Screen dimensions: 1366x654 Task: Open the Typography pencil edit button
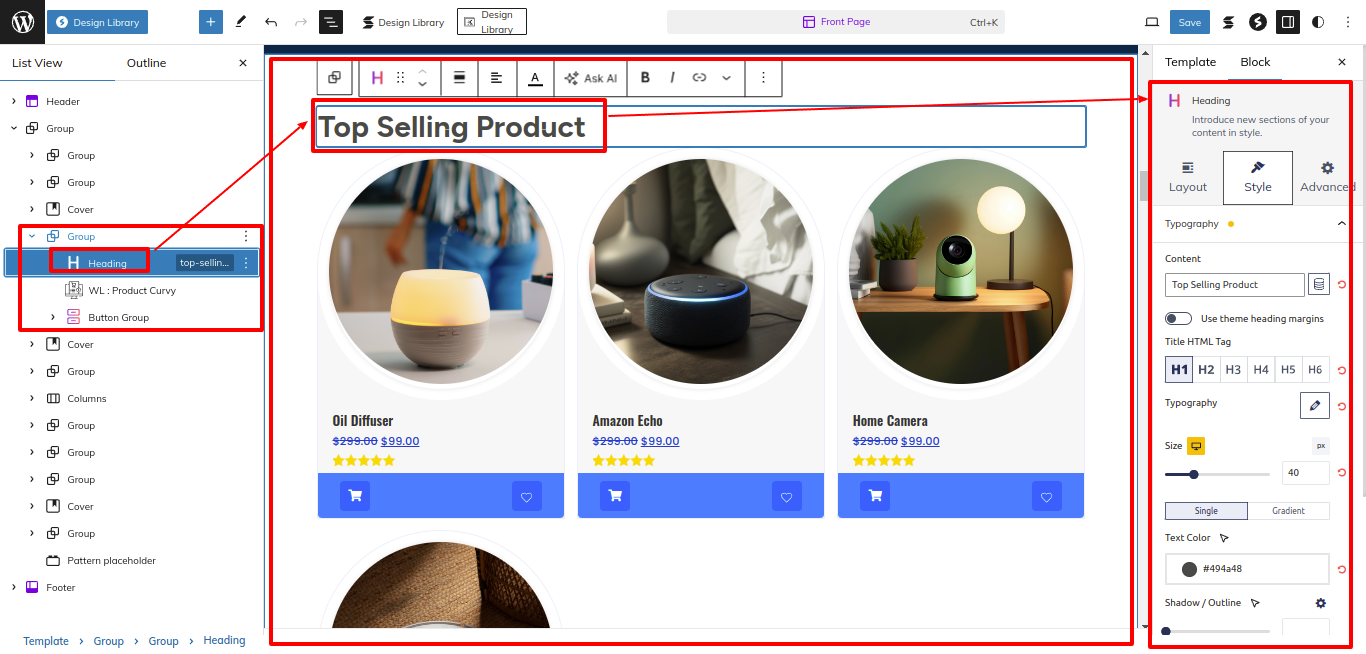tap(1315, 405)
